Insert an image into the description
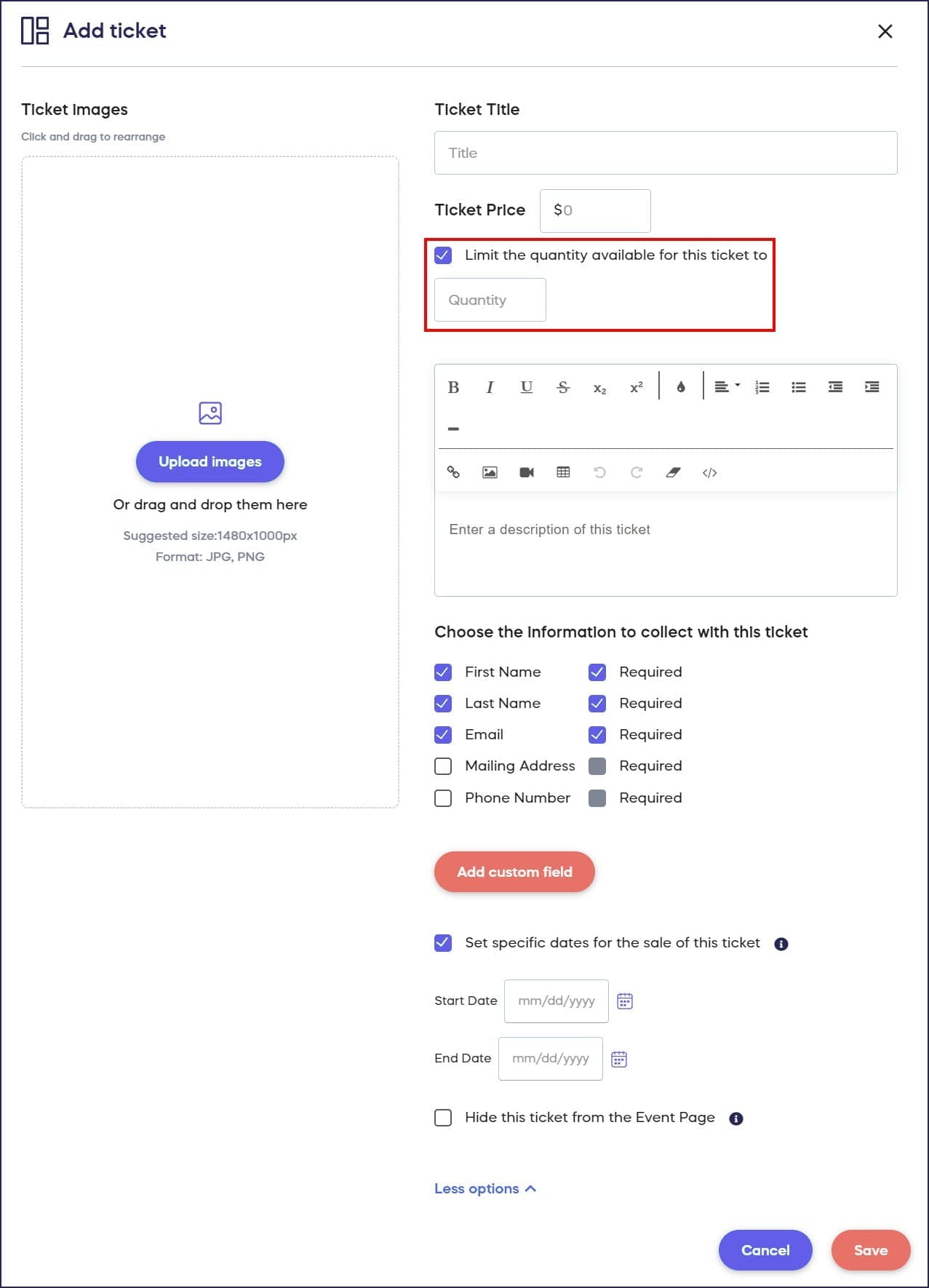This screenshot has width=929, height=1288. 490,472
